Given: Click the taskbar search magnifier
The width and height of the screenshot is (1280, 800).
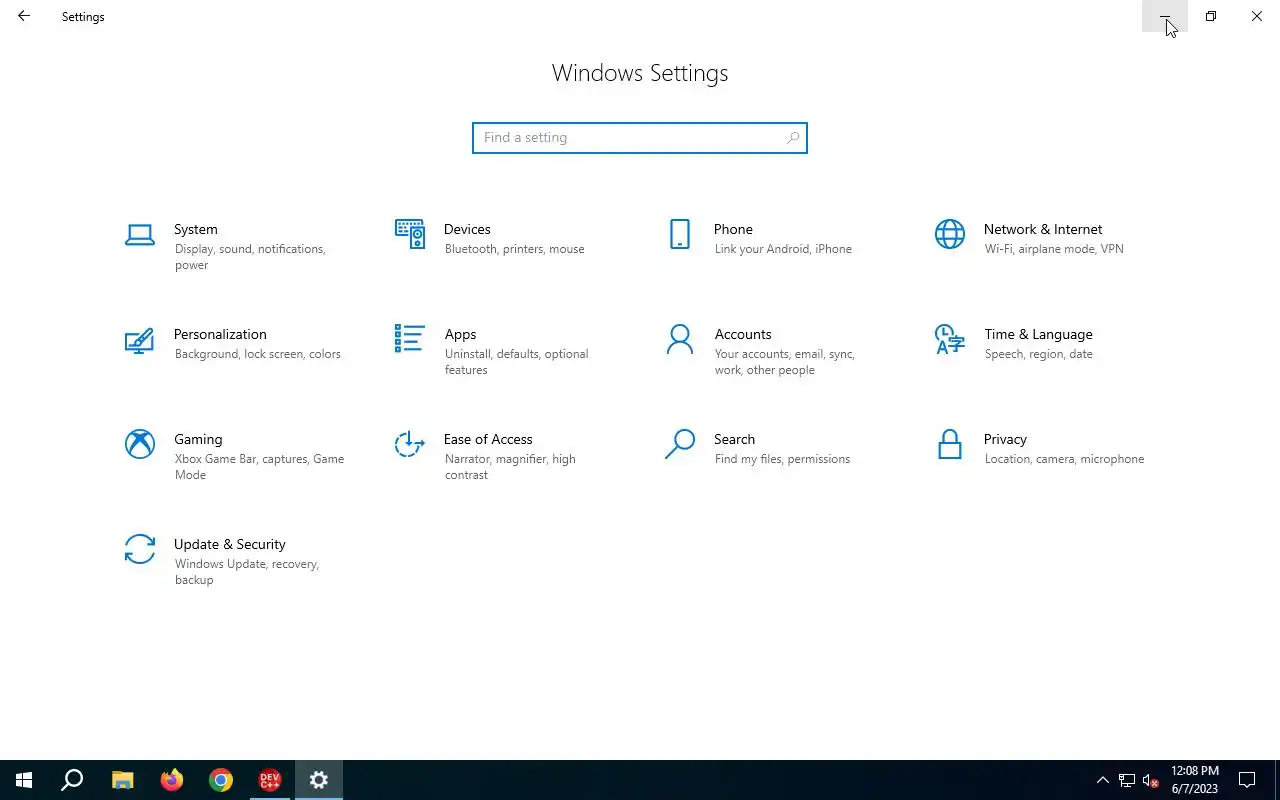Looking at the screenshot, I should (72, 780).
